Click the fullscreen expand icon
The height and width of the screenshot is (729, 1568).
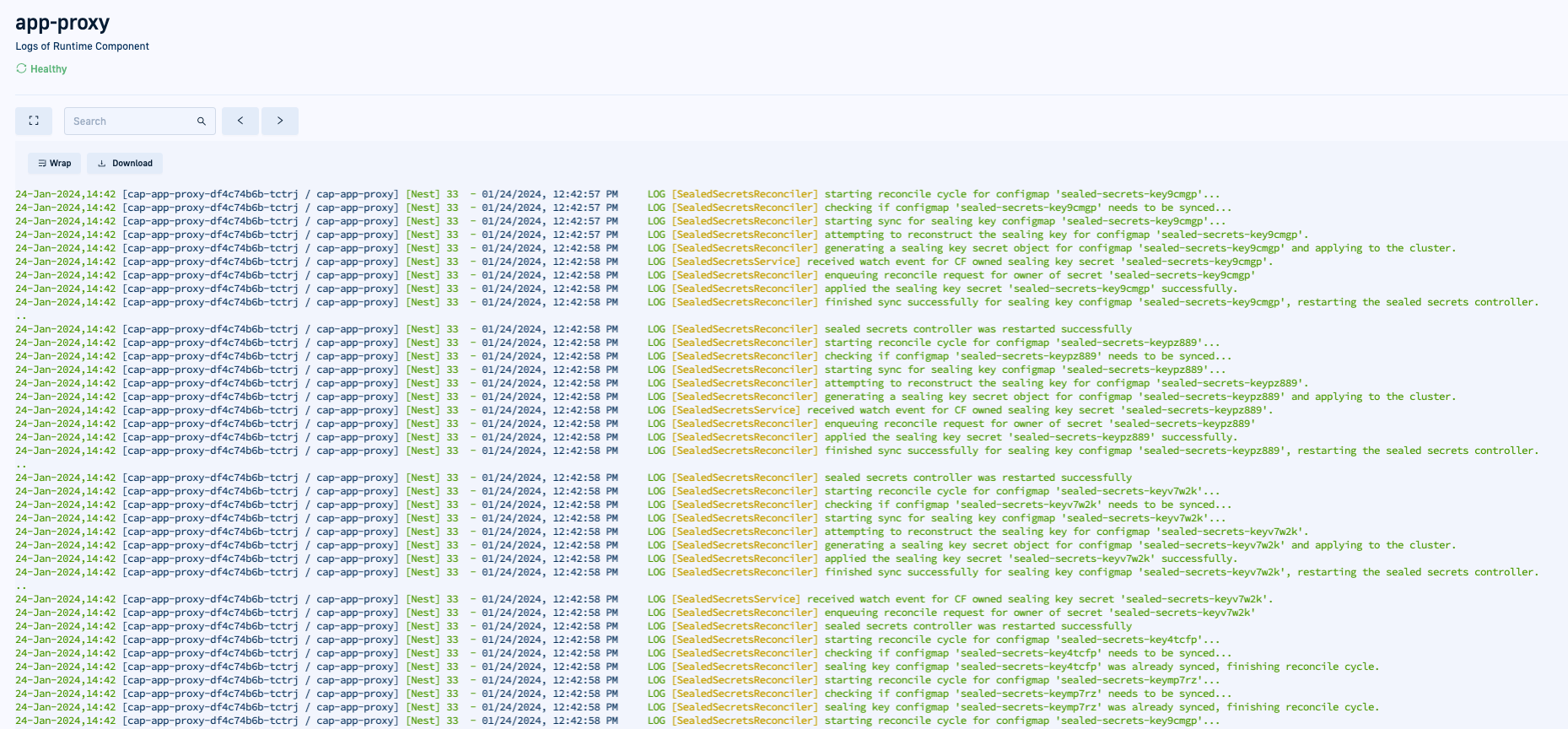[x=34, y=121]
